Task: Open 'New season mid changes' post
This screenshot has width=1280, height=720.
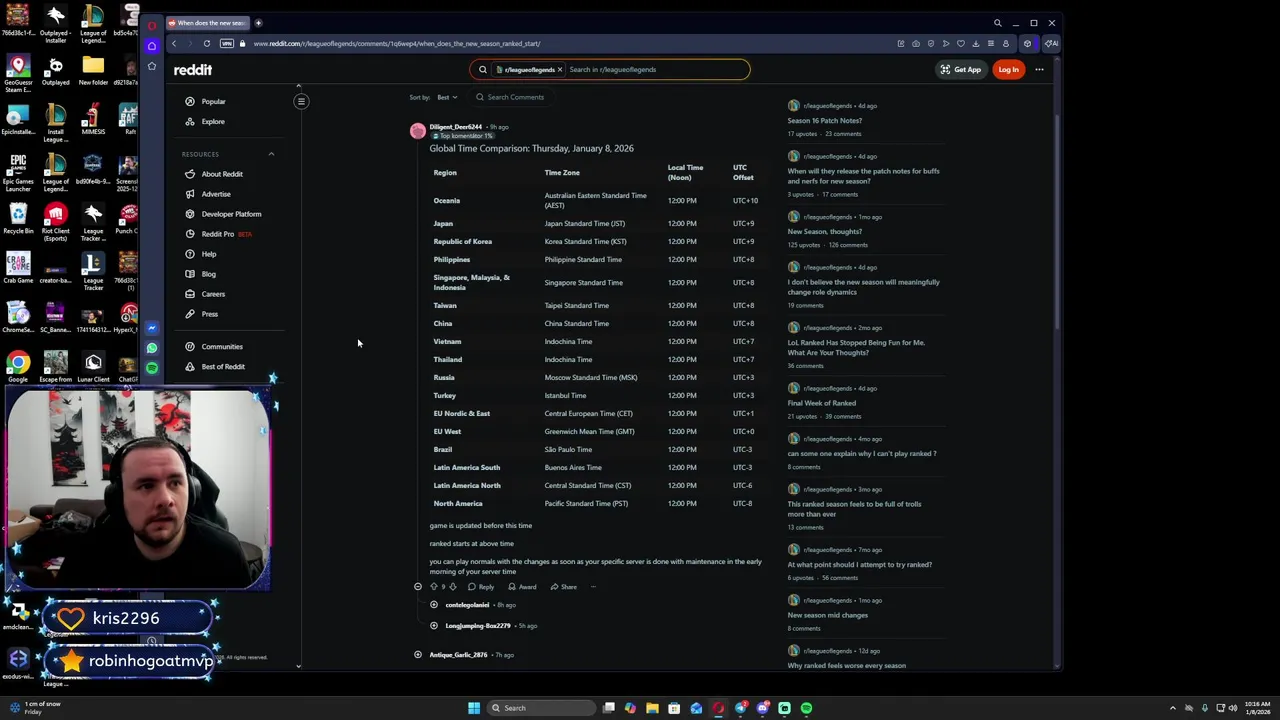Action: click(x=827, y=615)
